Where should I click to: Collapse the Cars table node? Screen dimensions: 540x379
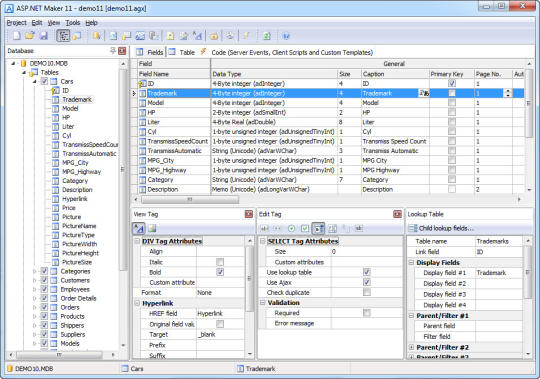click(x=34, y=82)
